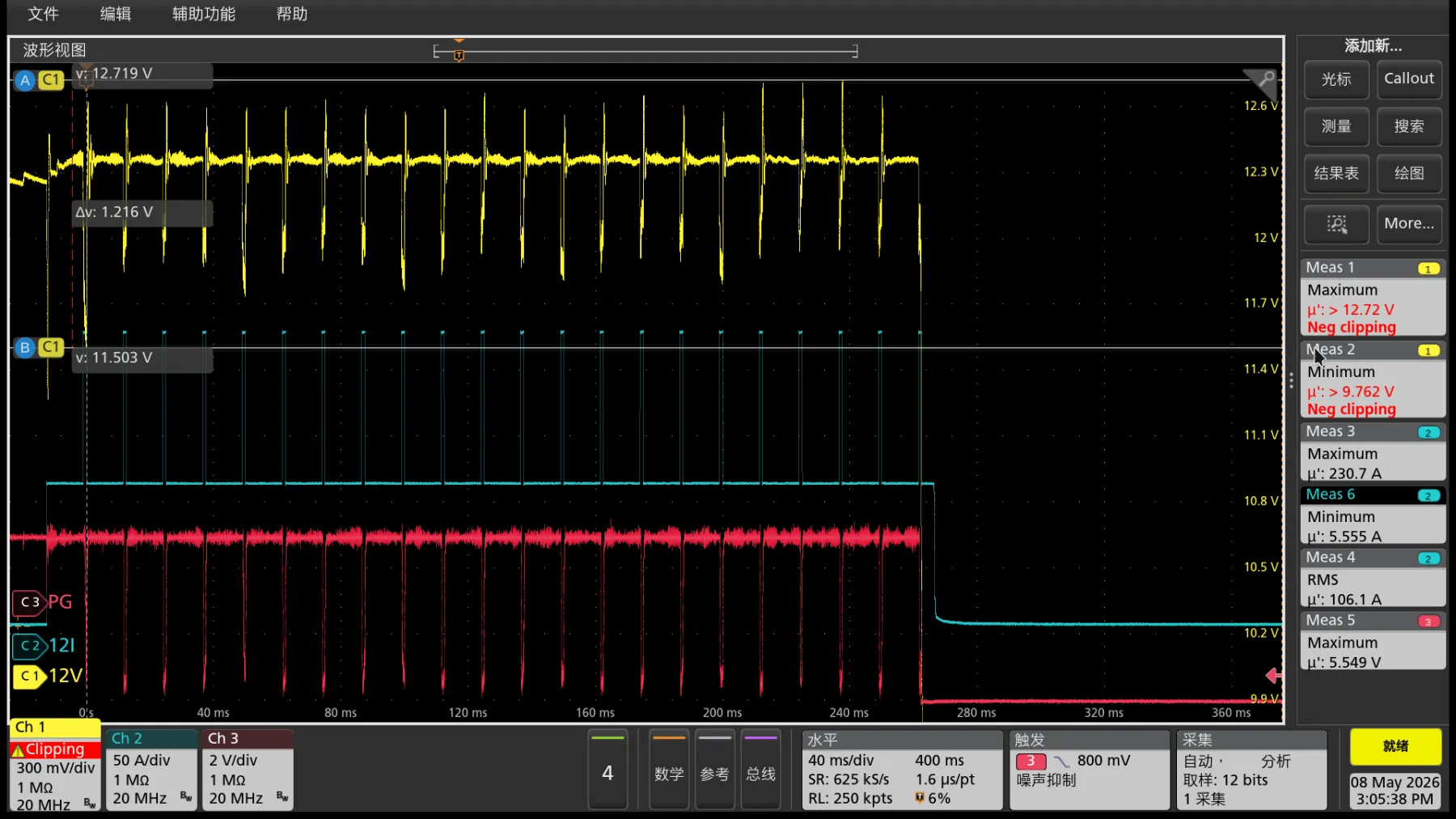The height and width of the screenshot is (819, 1456).
Task: Open the 水平 horizontal settings badge
Action: pos(902,770)
